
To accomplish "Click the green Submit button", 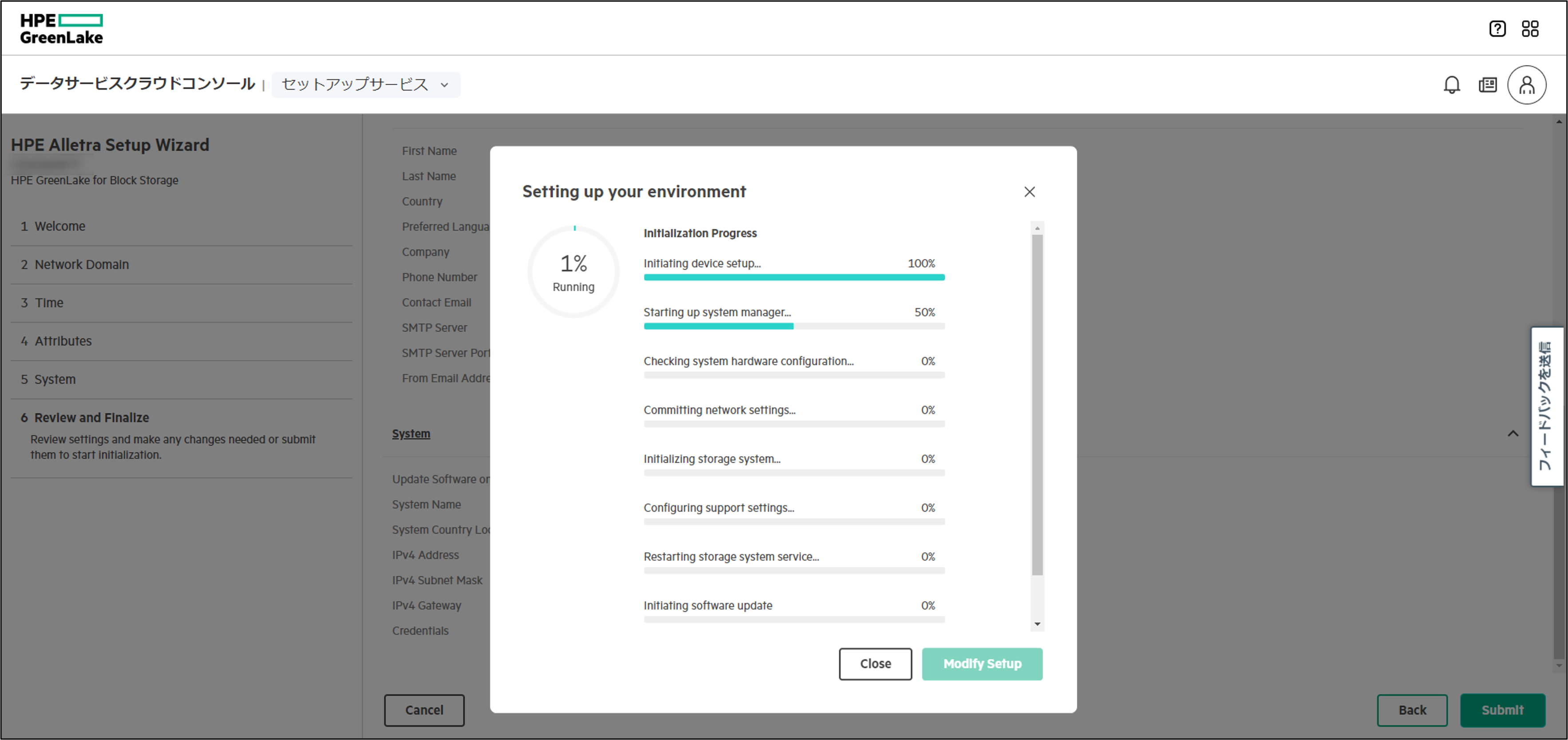I will coord(1502,709).
